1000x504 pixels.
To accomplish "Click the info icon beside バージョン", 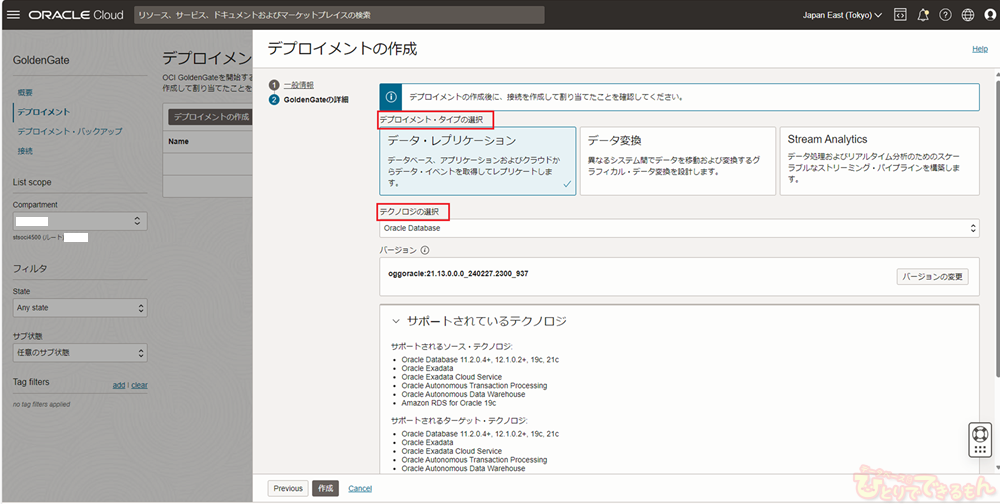I will tap(425, 250).
